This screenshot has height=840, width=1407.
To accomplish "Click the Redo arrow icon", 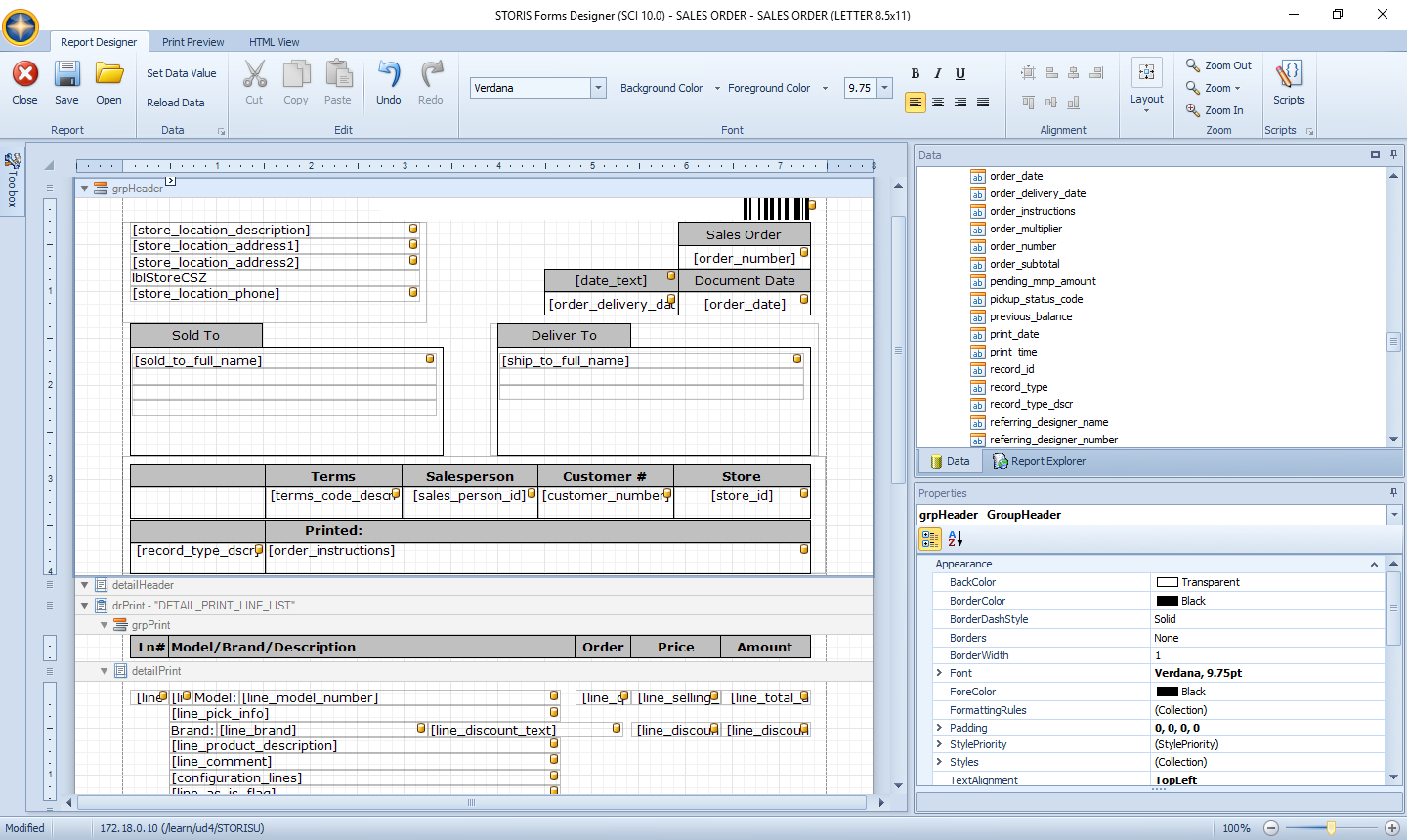I will pos(431,74).
